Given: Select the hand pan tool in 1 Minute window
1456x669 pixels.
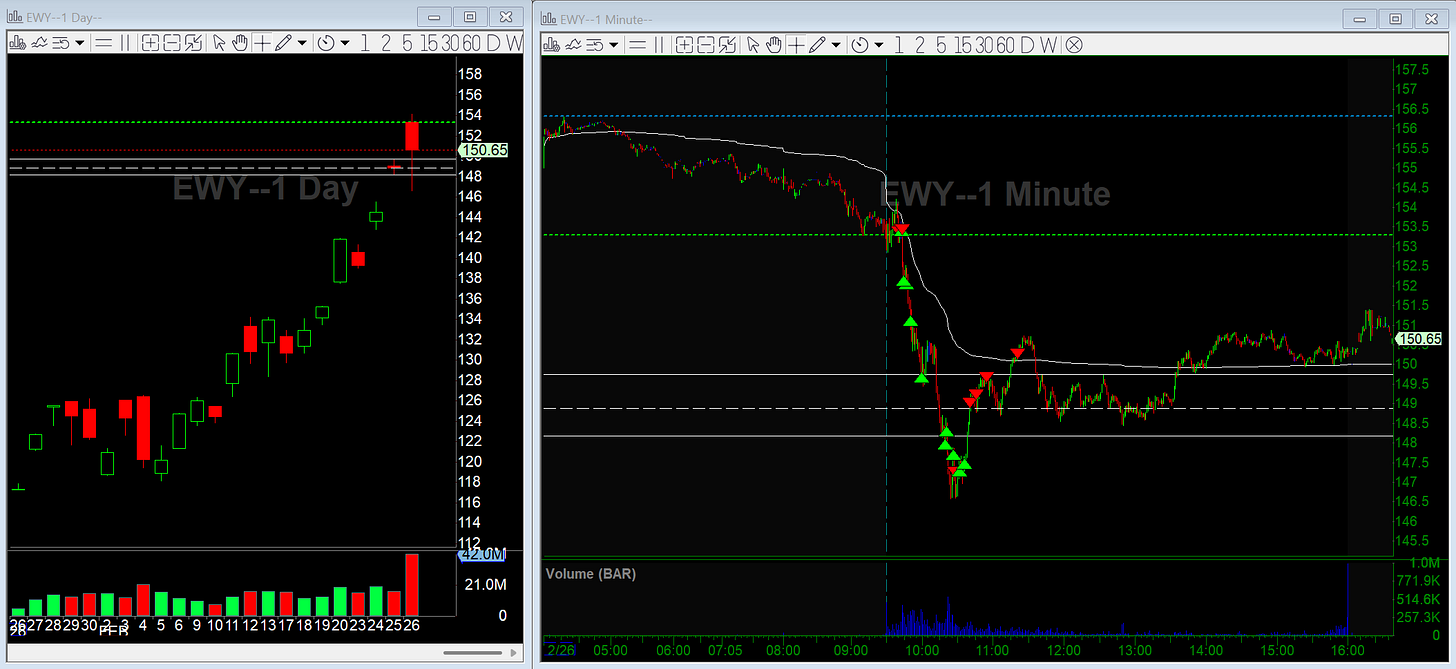Looking at the screenshot, I should point(774,45).
